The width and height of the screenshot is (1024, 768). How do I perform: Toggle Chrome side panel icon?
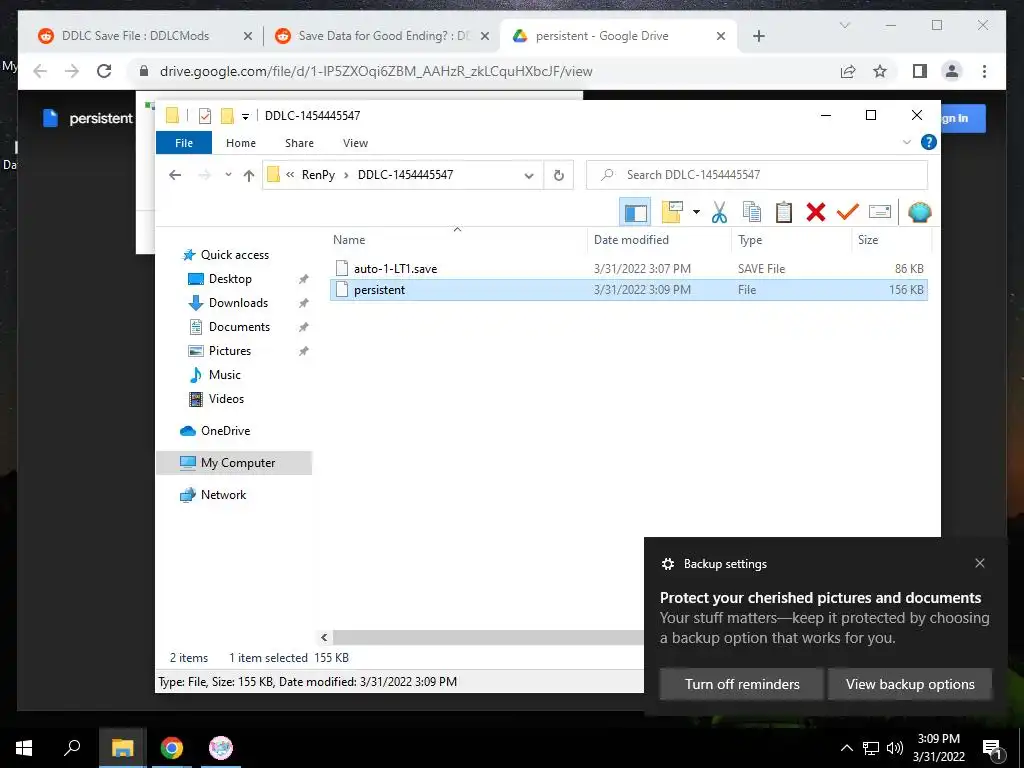[920, 71]
